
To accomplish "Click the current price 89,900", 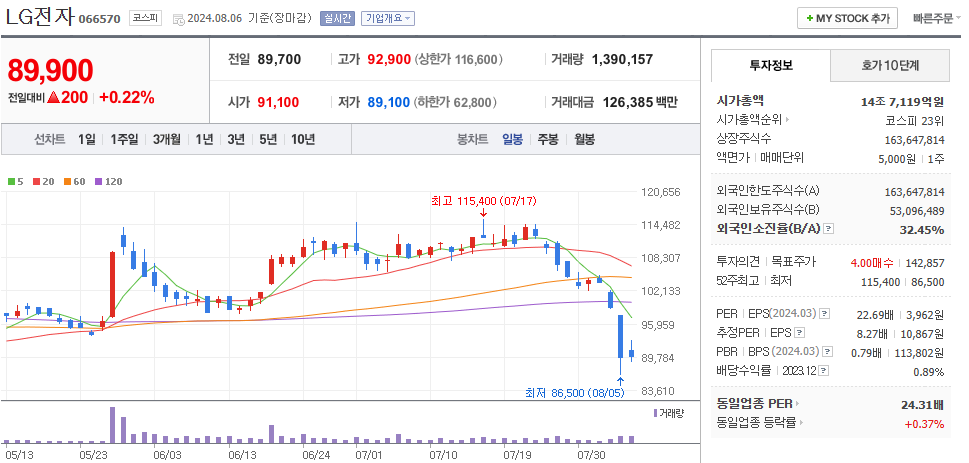I will [x=51, y=71].
